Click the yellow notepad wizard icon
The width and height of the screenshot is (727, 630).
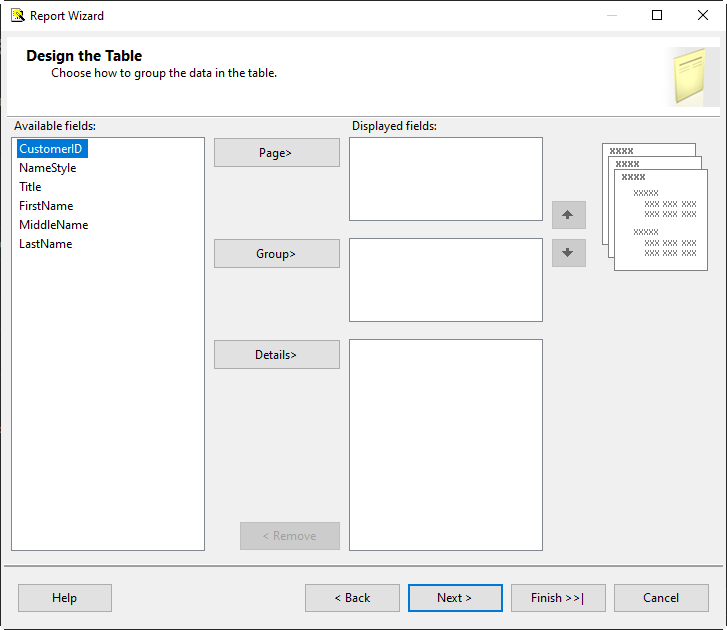(x=691, y=76)
